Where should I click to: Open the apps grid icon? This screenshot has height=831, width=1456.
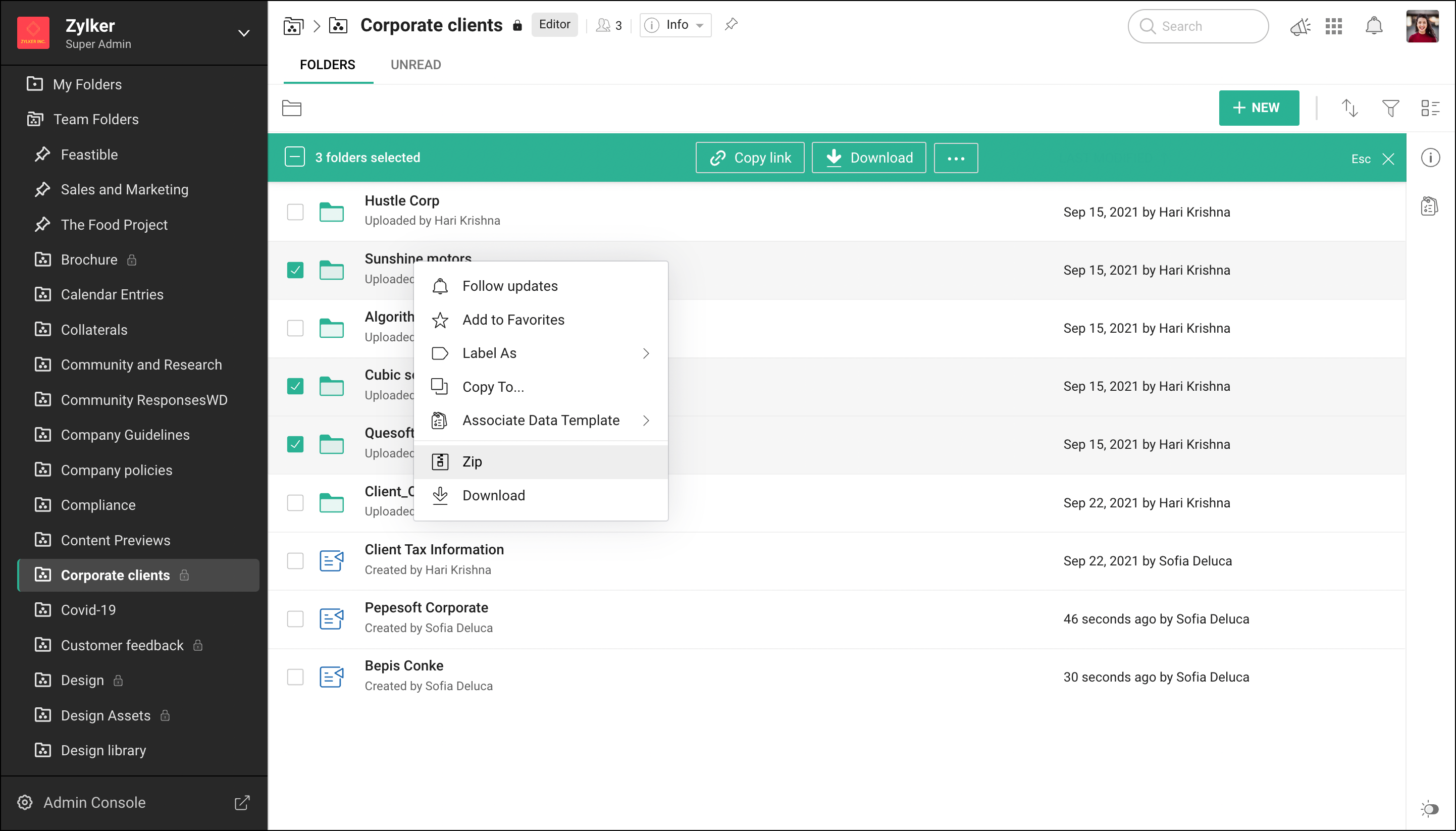1334,26
